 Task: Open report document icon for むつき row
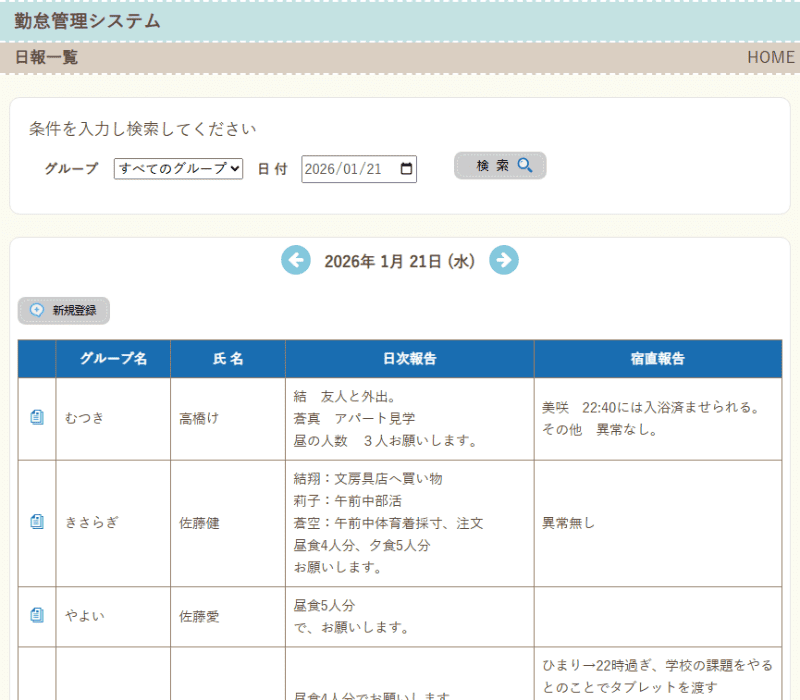click(x=37, y=418)
